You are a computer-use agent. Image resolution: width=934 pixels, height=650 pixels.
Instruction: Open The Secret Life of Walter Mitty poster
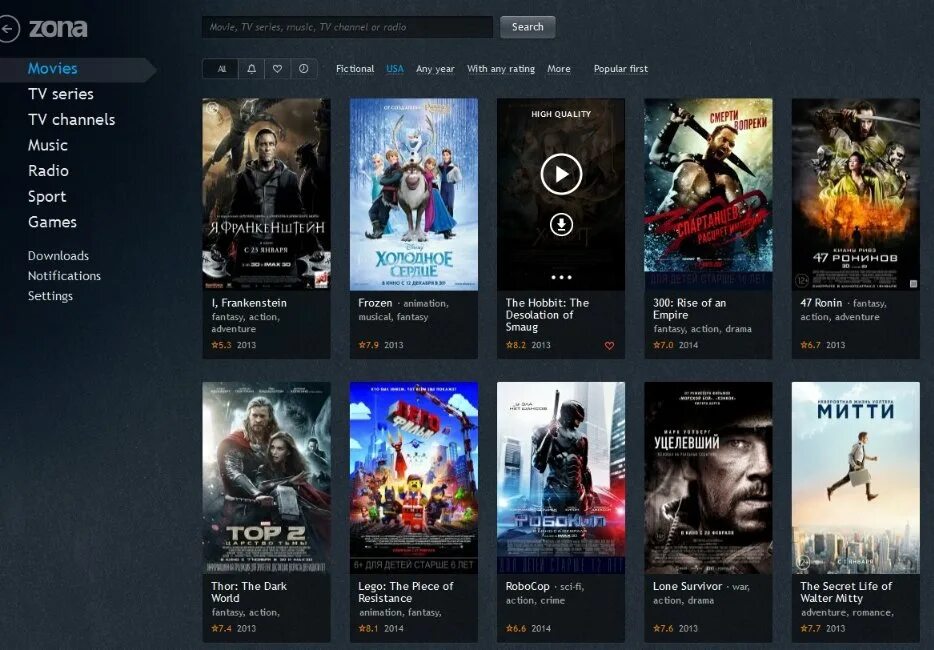click(855, 478)
